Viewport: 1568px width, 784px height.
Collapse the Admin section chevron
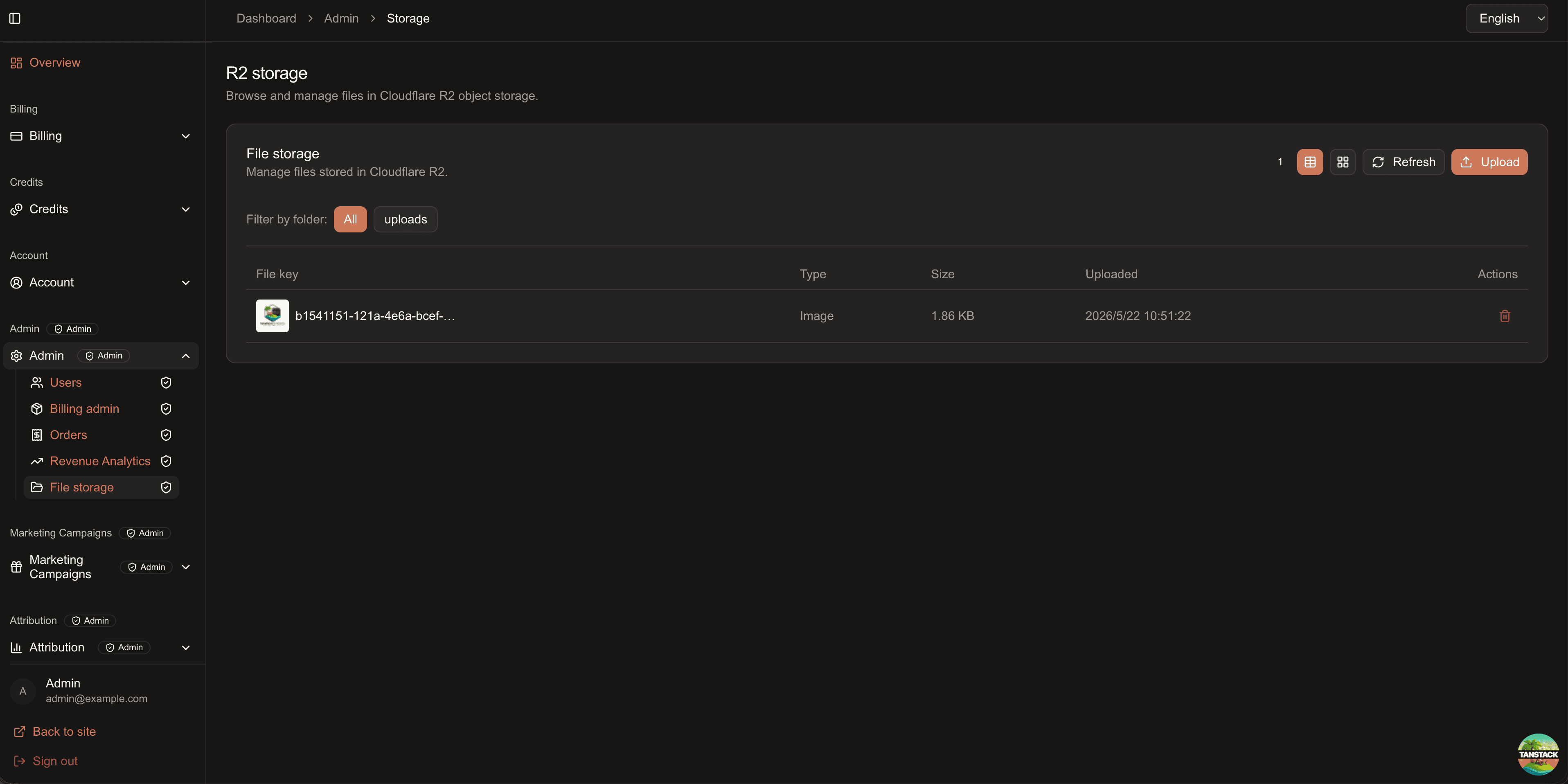(x=186, y=356)
